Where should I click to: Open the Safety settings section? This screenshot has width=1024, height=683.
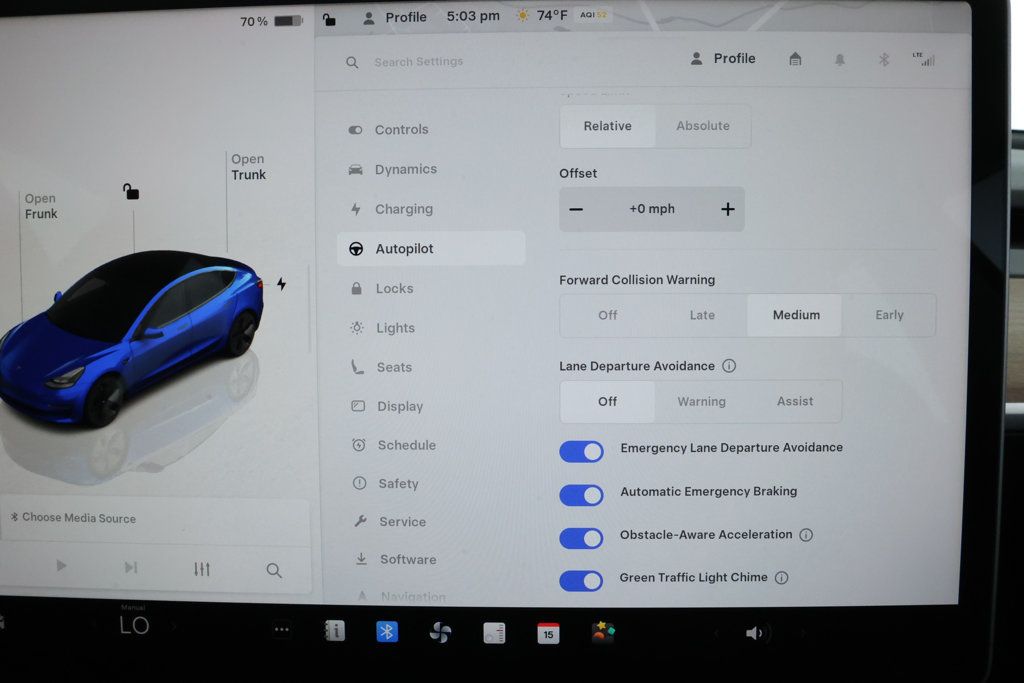tap(431, 484)
